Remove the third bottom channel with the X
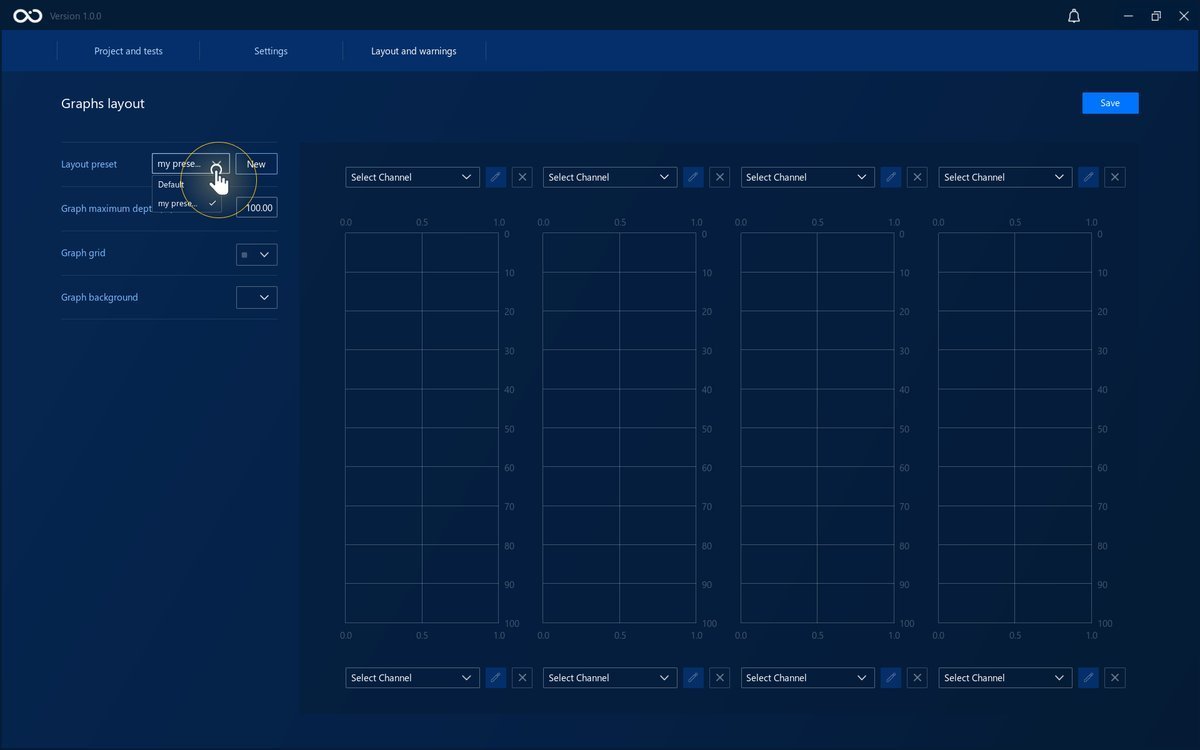Screen dimensions: 1200x750 pos(917,678)
